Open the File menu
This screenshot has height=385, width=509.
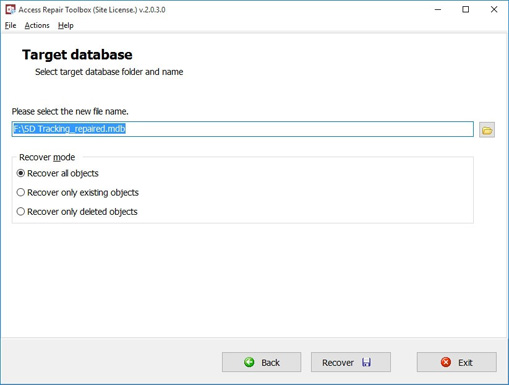click(10, 25)
